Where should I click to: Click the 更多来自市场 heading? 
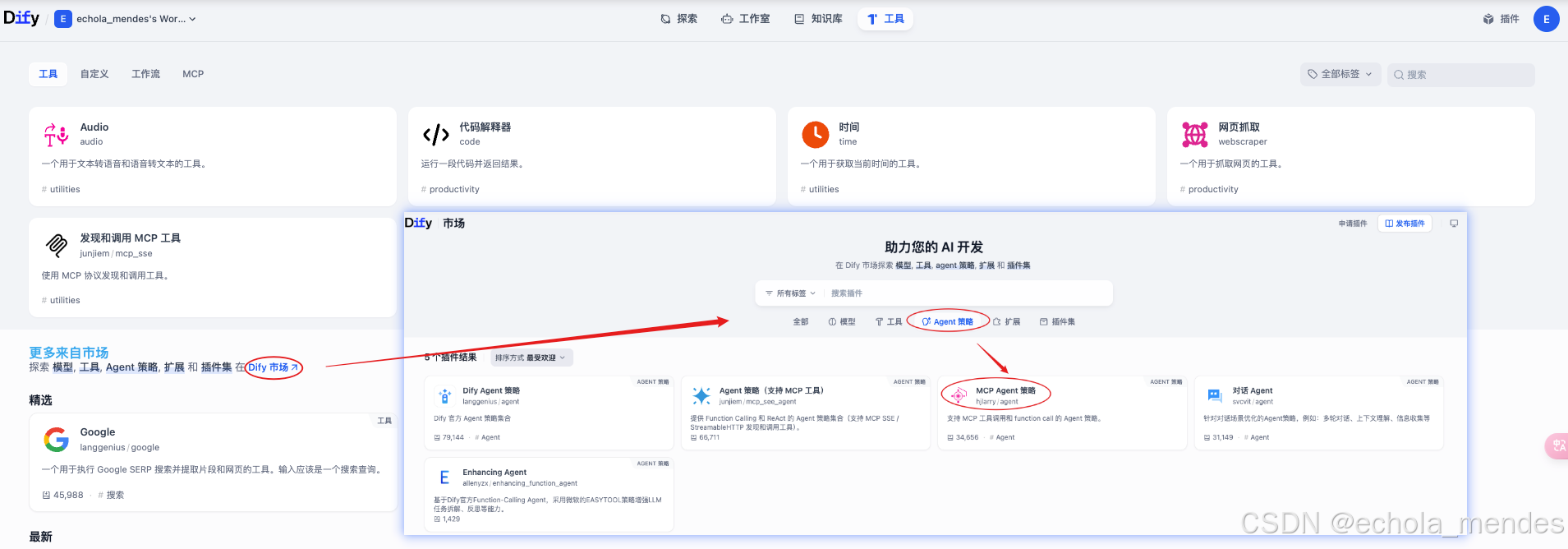(69, 353)
